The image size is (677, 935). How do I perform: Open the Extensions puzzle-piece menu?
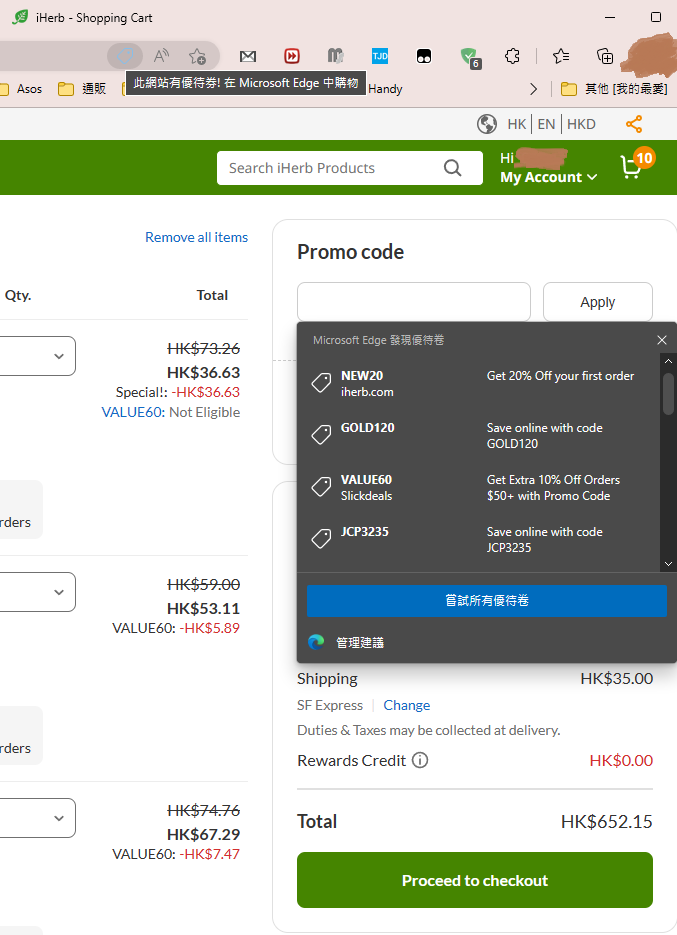tap(512, 56)
